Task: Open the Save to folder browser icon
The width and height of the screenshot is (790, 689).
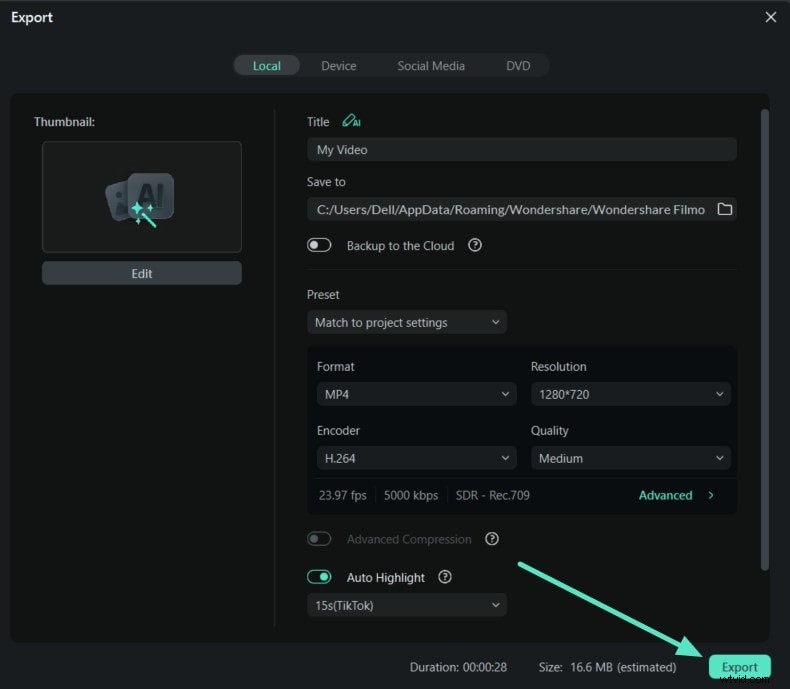Action: point(725,209)
